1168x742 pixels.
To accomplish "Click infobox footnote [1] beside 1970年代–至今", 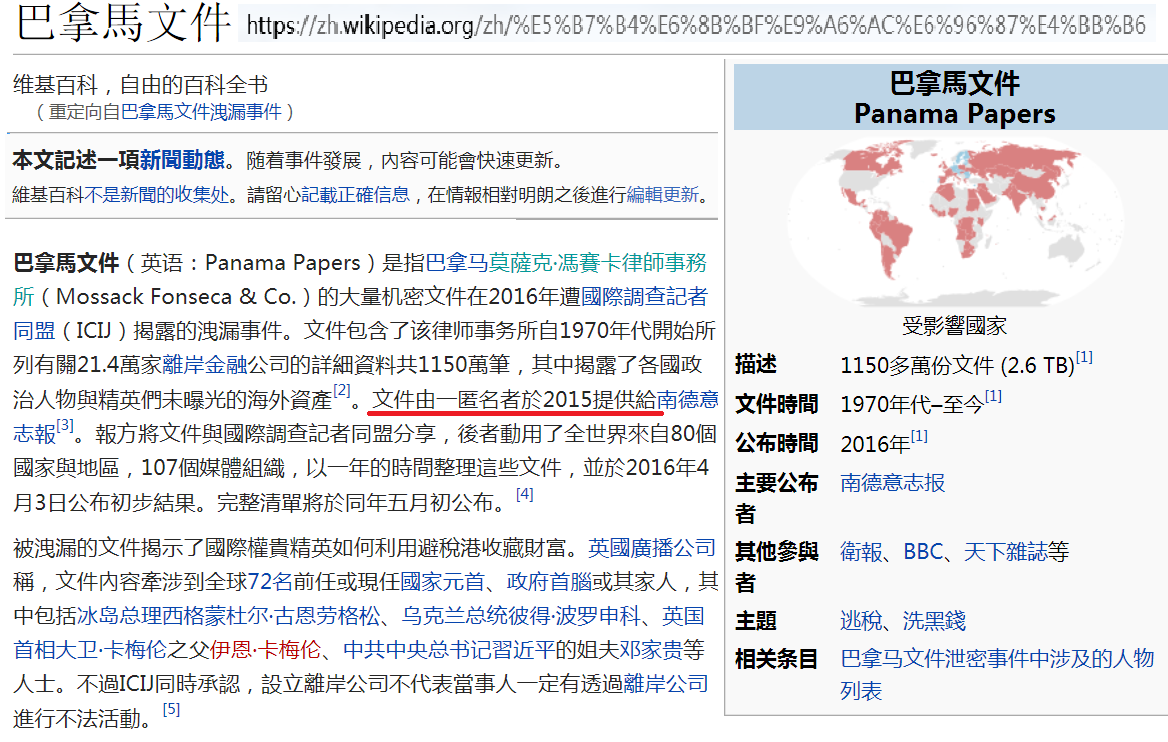I will pyautogui.click(x=993, y=396).
